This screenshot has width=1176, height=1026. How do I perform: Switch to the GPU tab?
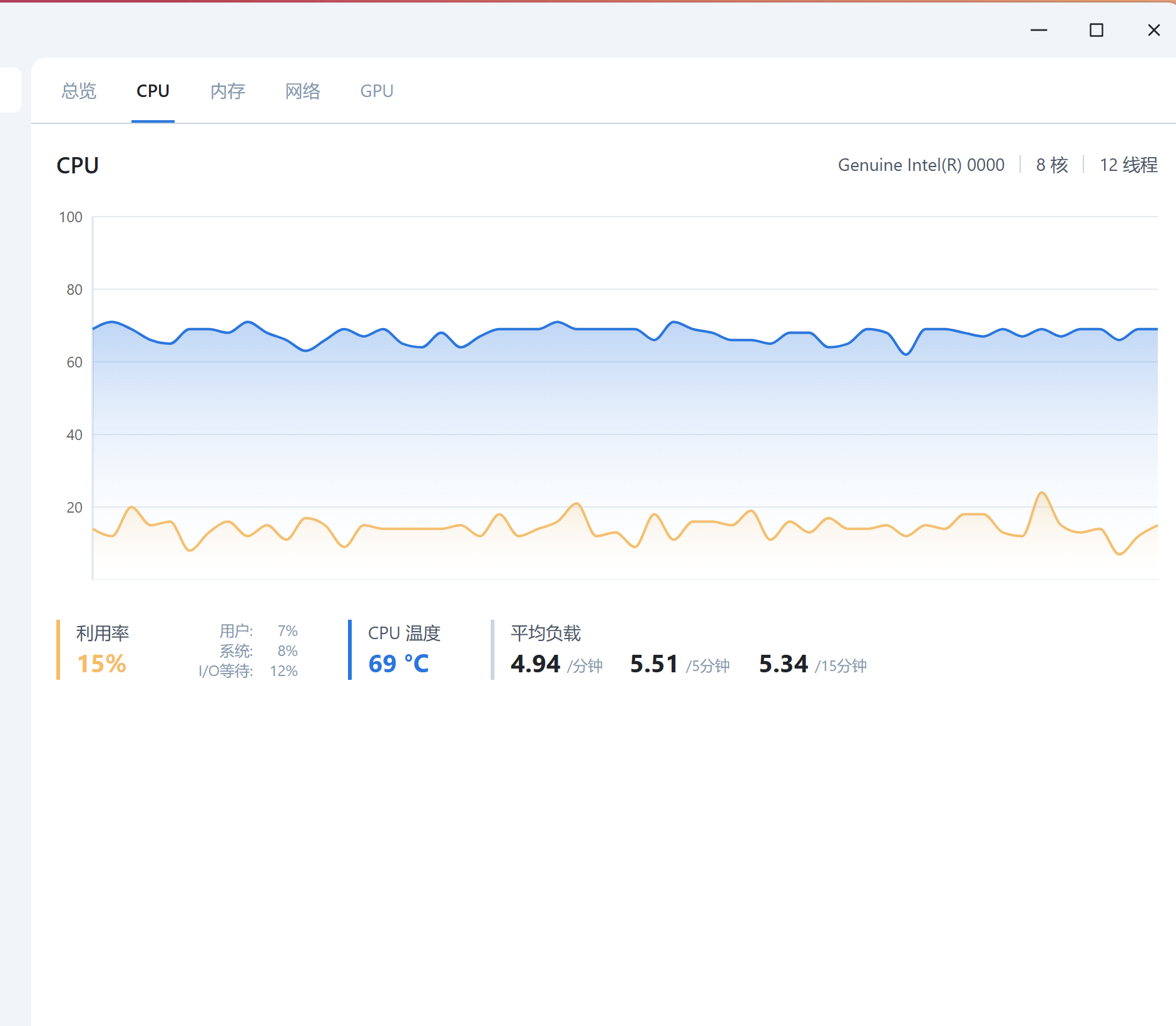point(377,91)
